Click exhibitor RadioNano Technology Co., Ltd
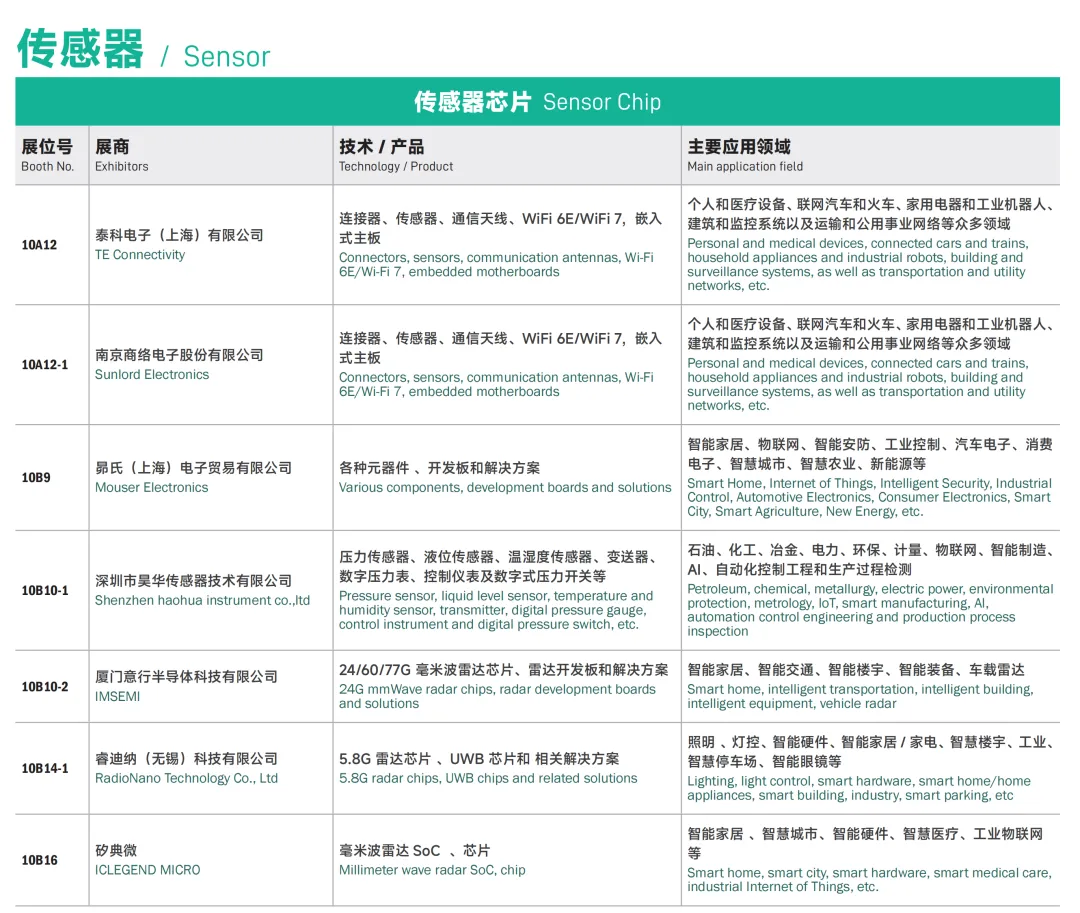This screenshot has width=1080, height=913. tap(186, 778)
